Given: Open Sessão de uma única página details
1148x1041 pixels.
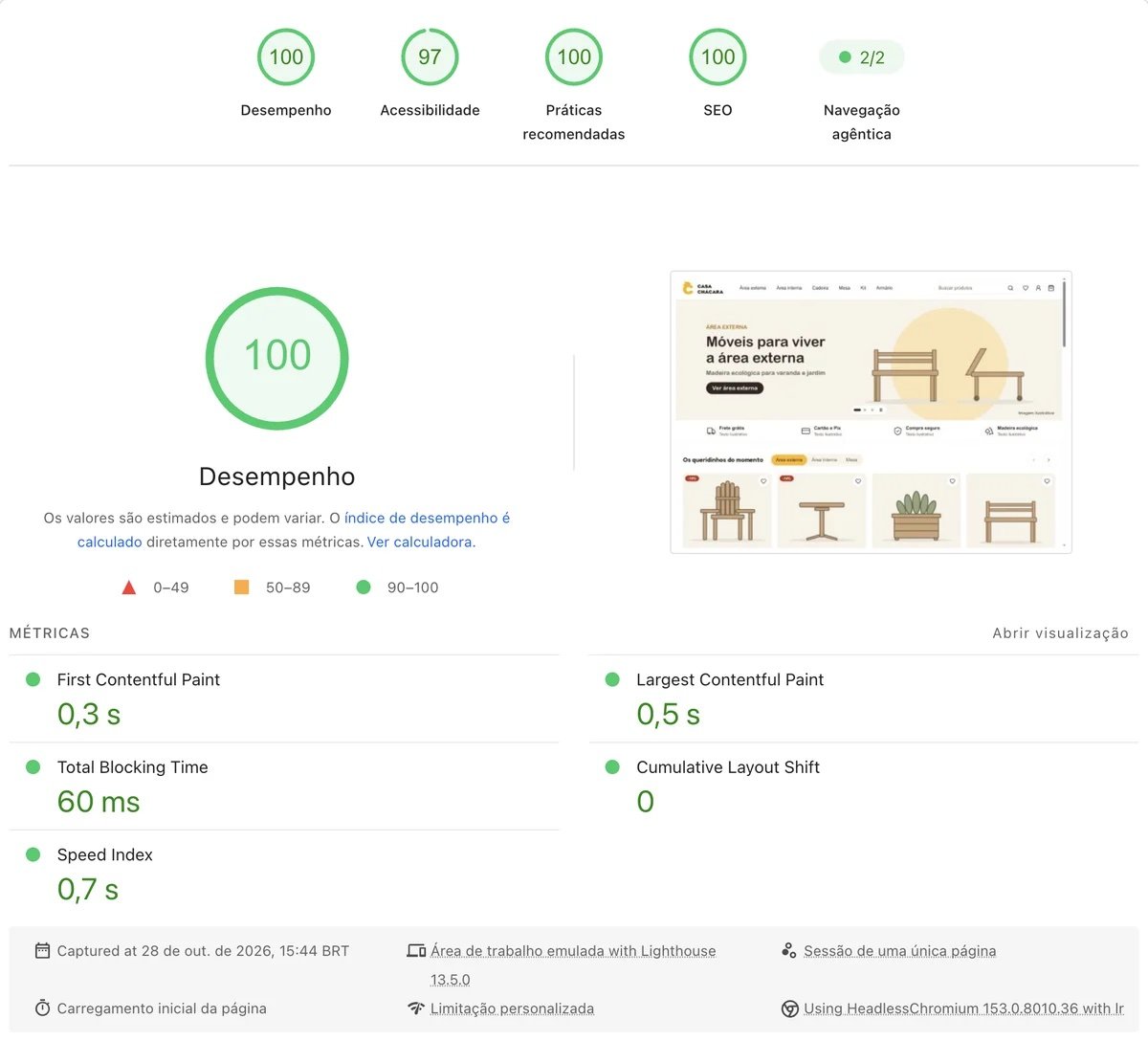Looking at the screenshot, I should click(900, 951).
